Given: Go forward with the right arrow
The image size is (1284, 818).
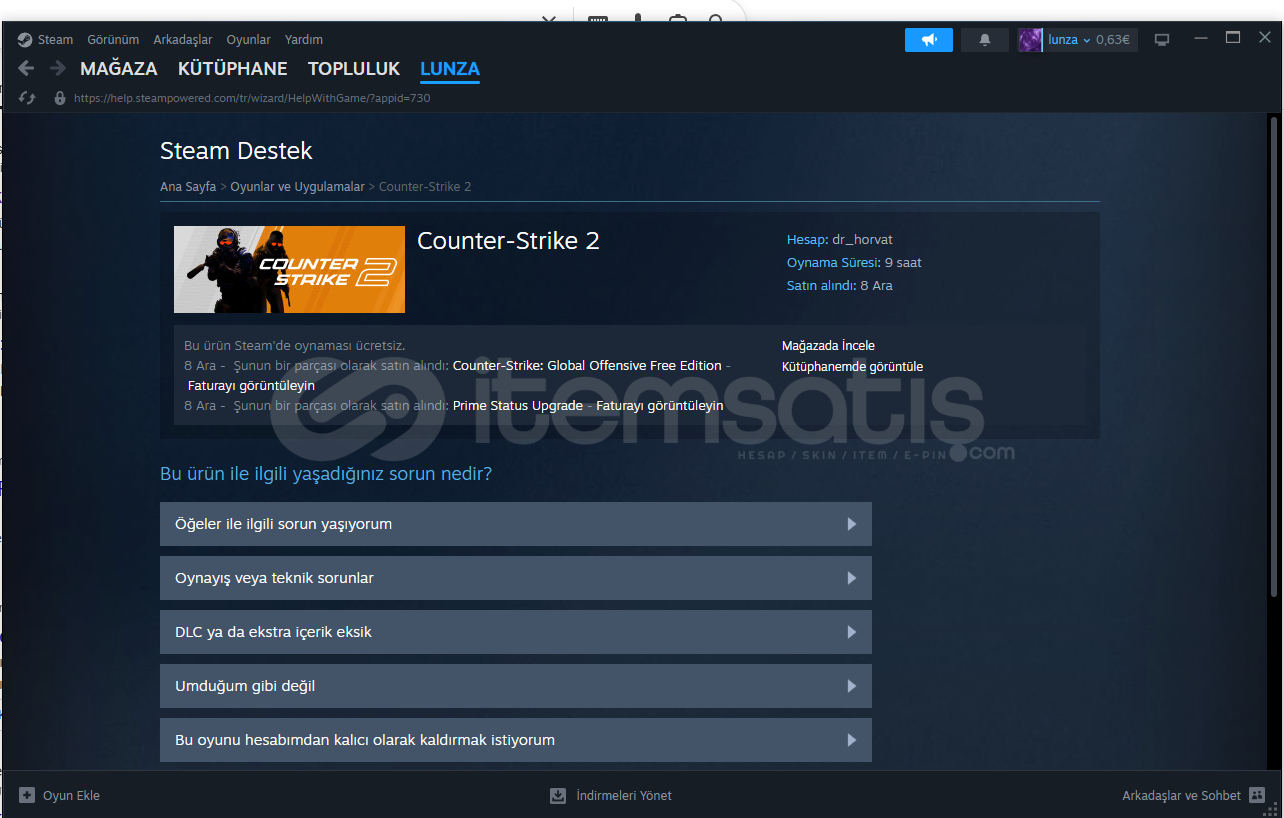Looking at the screenshot, I should click(x=58, y=68).
